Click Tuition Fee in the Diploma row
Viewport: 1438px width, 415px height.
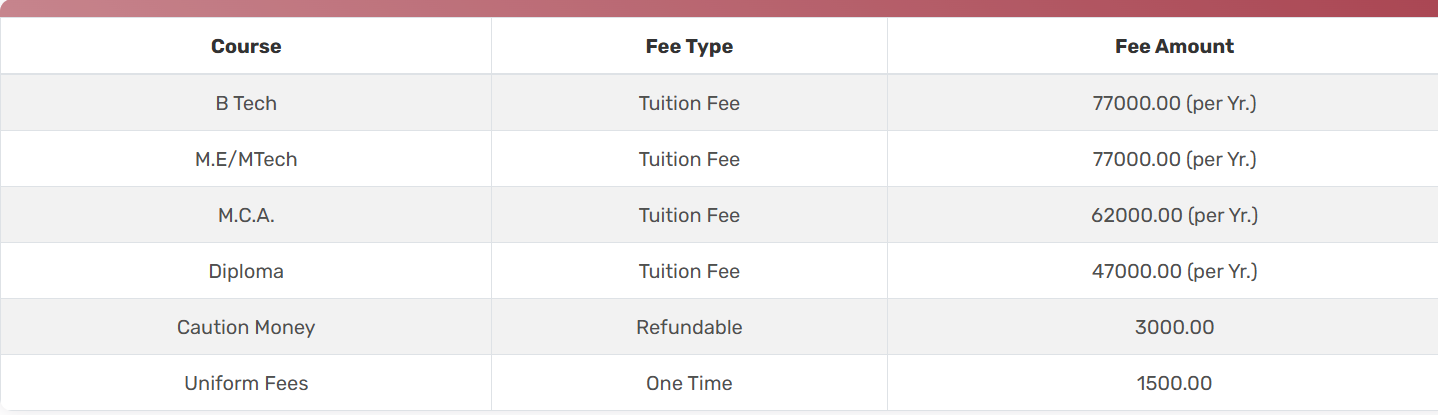point(689,271)
